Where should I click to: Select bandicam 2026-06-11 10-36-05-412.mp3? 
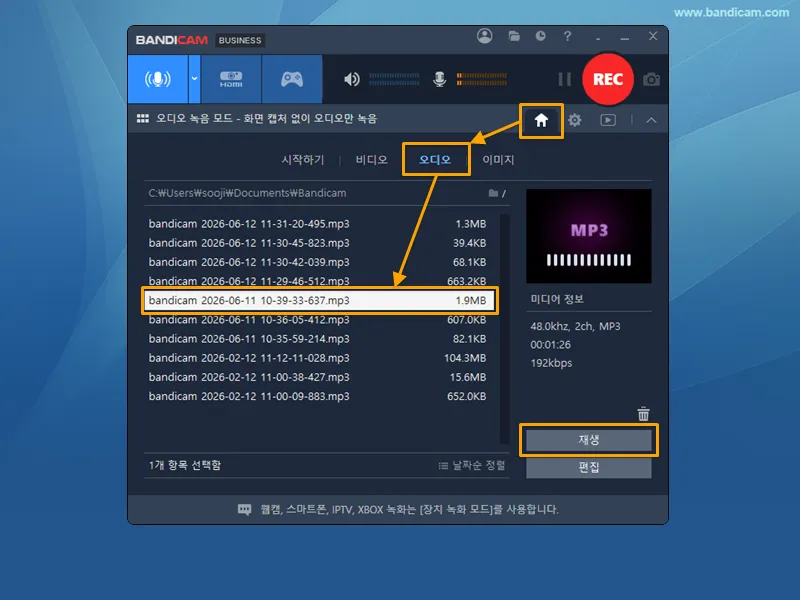tap(319, 320)
